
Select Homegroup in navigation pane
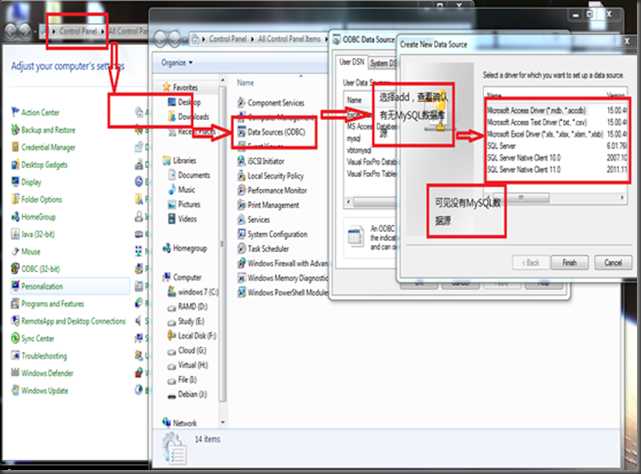(185, 248)
